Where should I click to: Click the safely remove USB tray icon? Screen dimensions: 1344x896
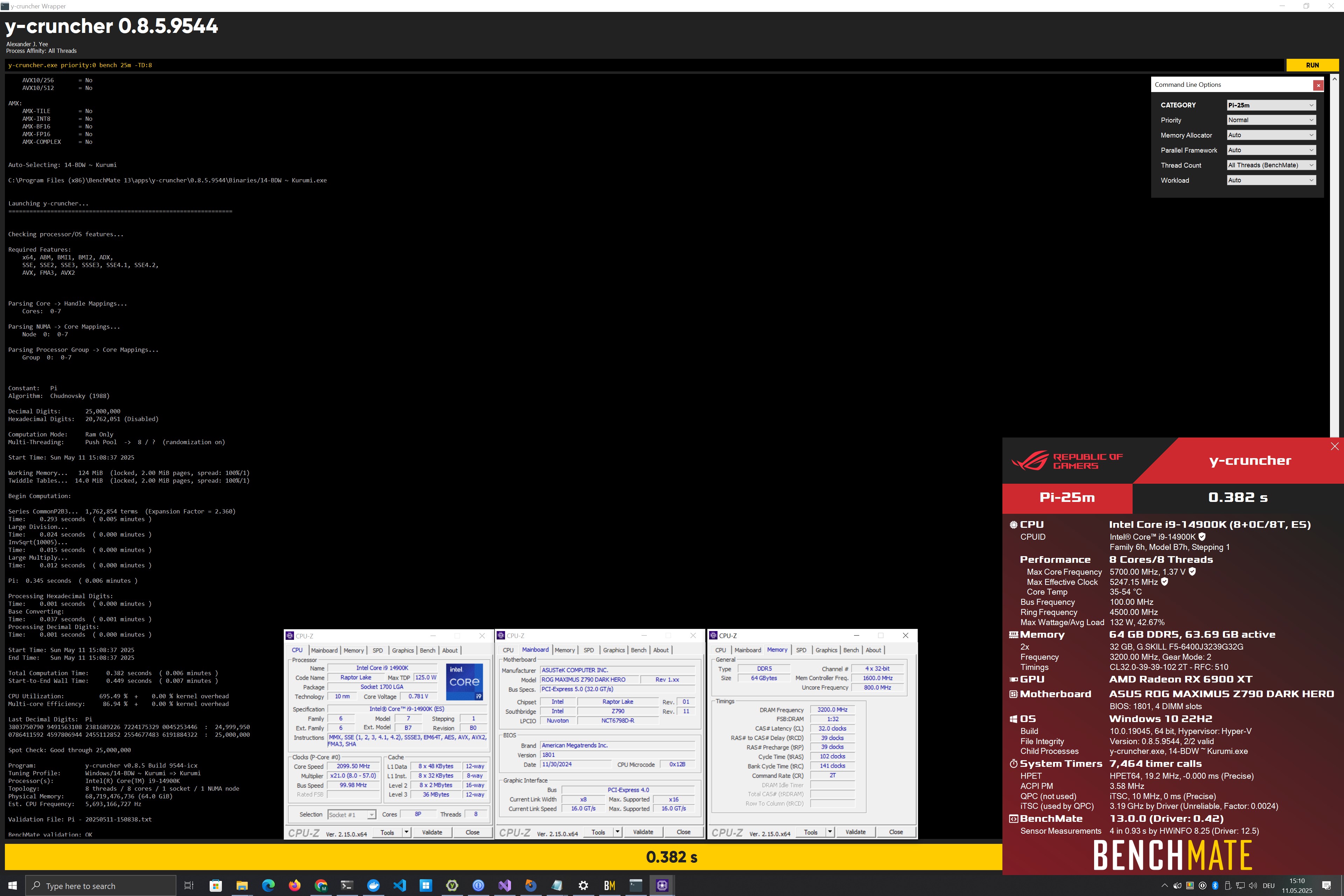[x=1227, y=886]
